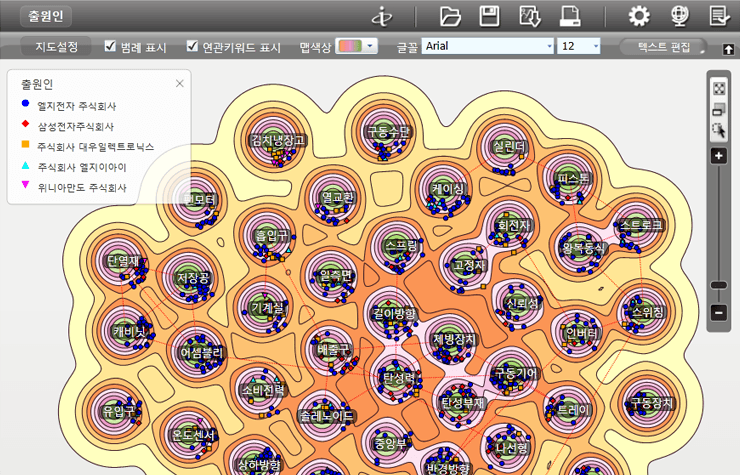Click the print icon in top toolbar

[570, 15]
